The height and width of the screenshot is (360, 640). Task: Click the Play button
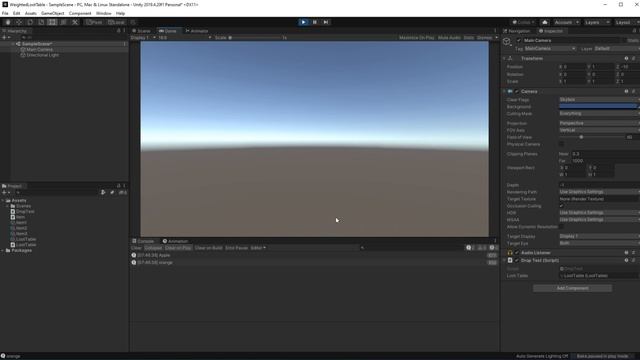[303, 22]
